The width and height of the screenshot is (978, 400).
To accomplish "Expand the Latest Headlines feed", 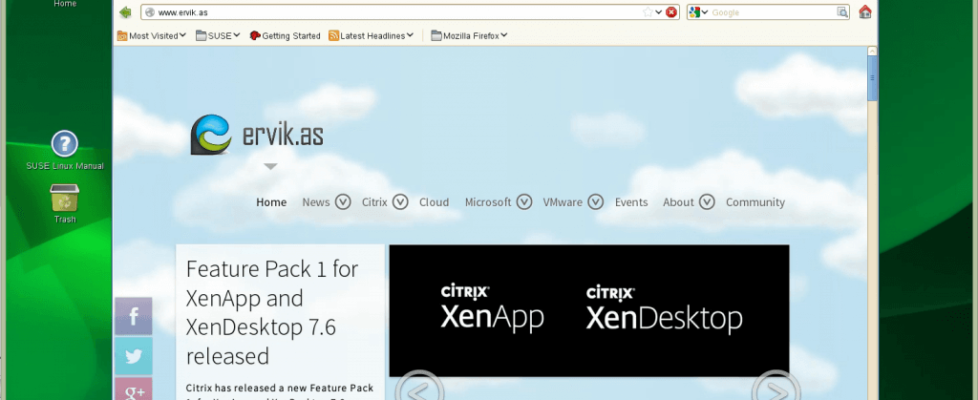I will pyautogui.click(x=371, y=36).
